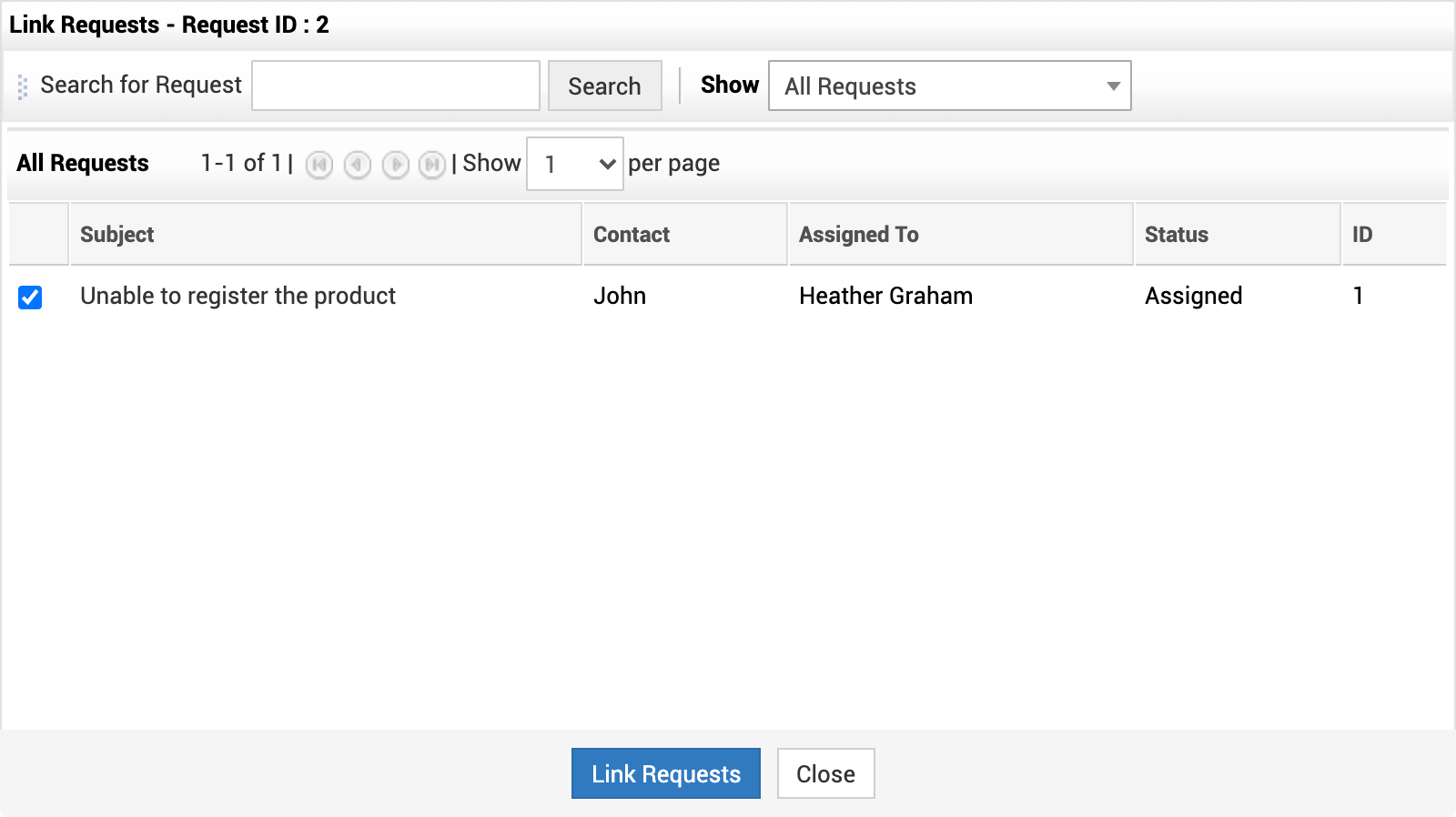The width and height of the screenshot is (1456, 817).
Task: Focus the Search for Request text field
Action: [396, 86]
